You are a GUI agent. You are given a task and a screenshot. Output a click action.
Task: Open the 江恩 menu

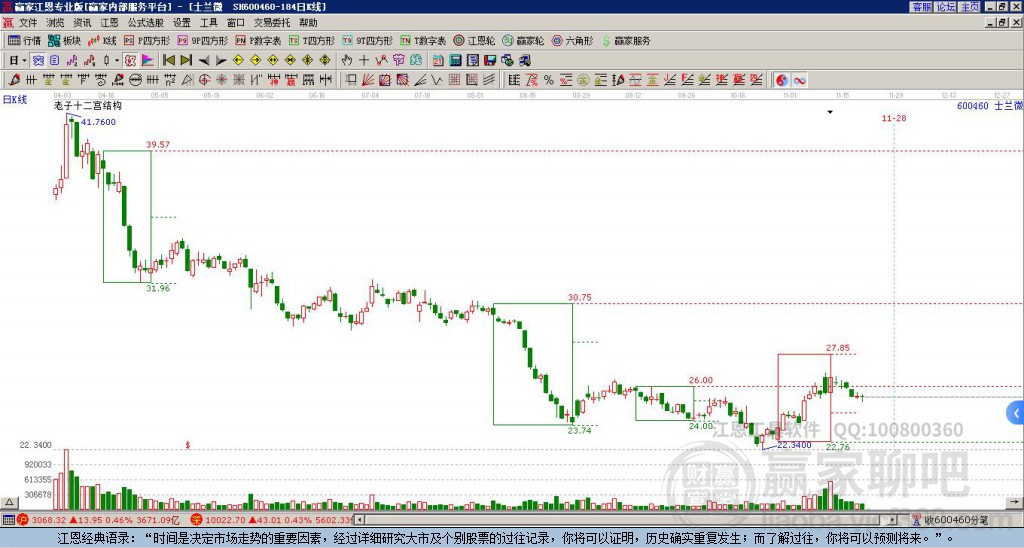tap(109, 23)
